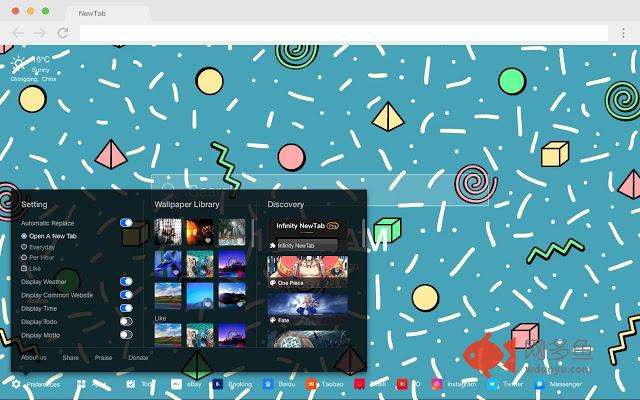Open Preferences gear in bottom bar
Image resolution: width=640 pixels, height=400 pixels.
16,384
